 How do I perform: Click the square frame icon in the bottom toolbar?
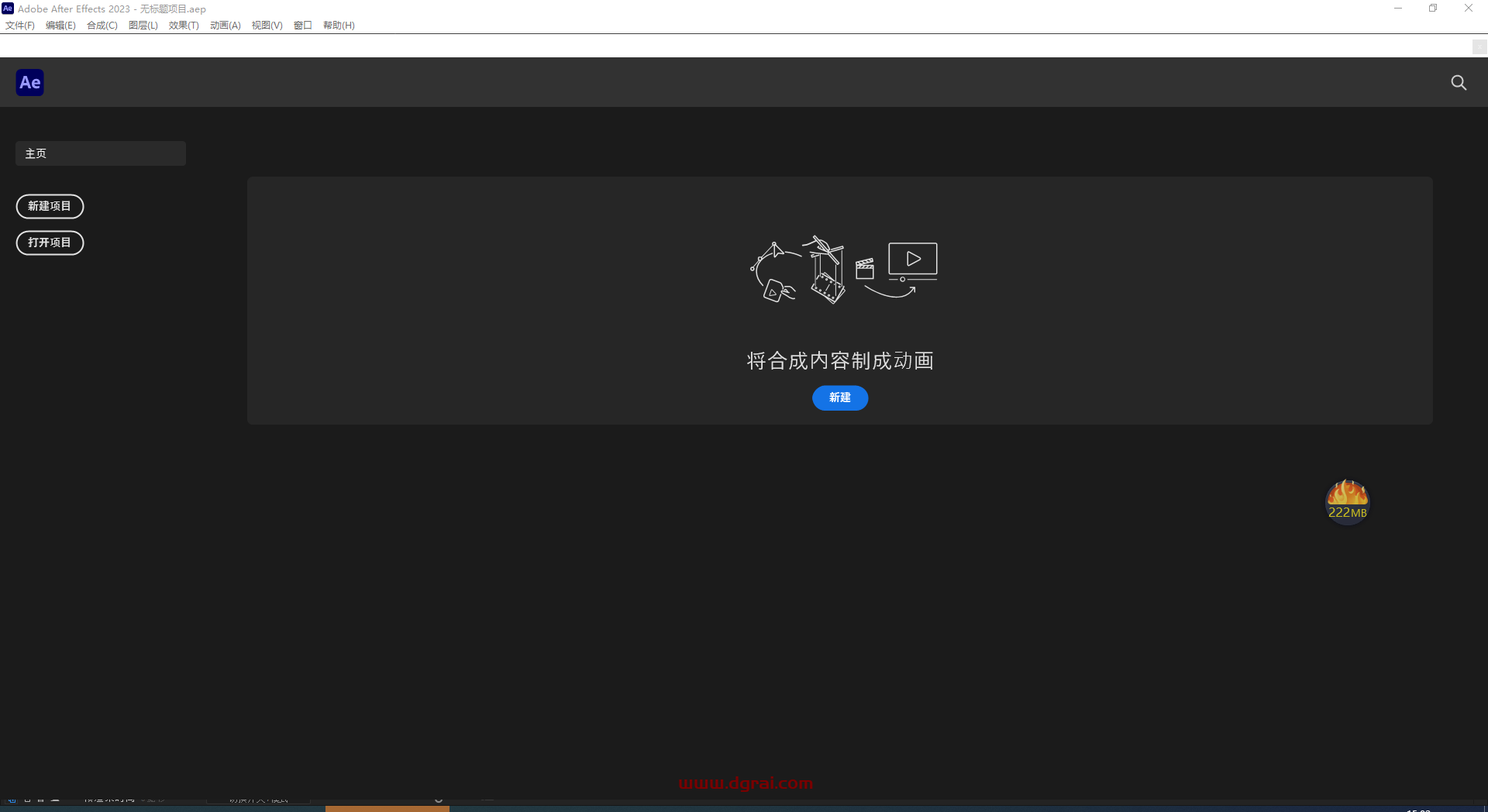pos(27,801)
